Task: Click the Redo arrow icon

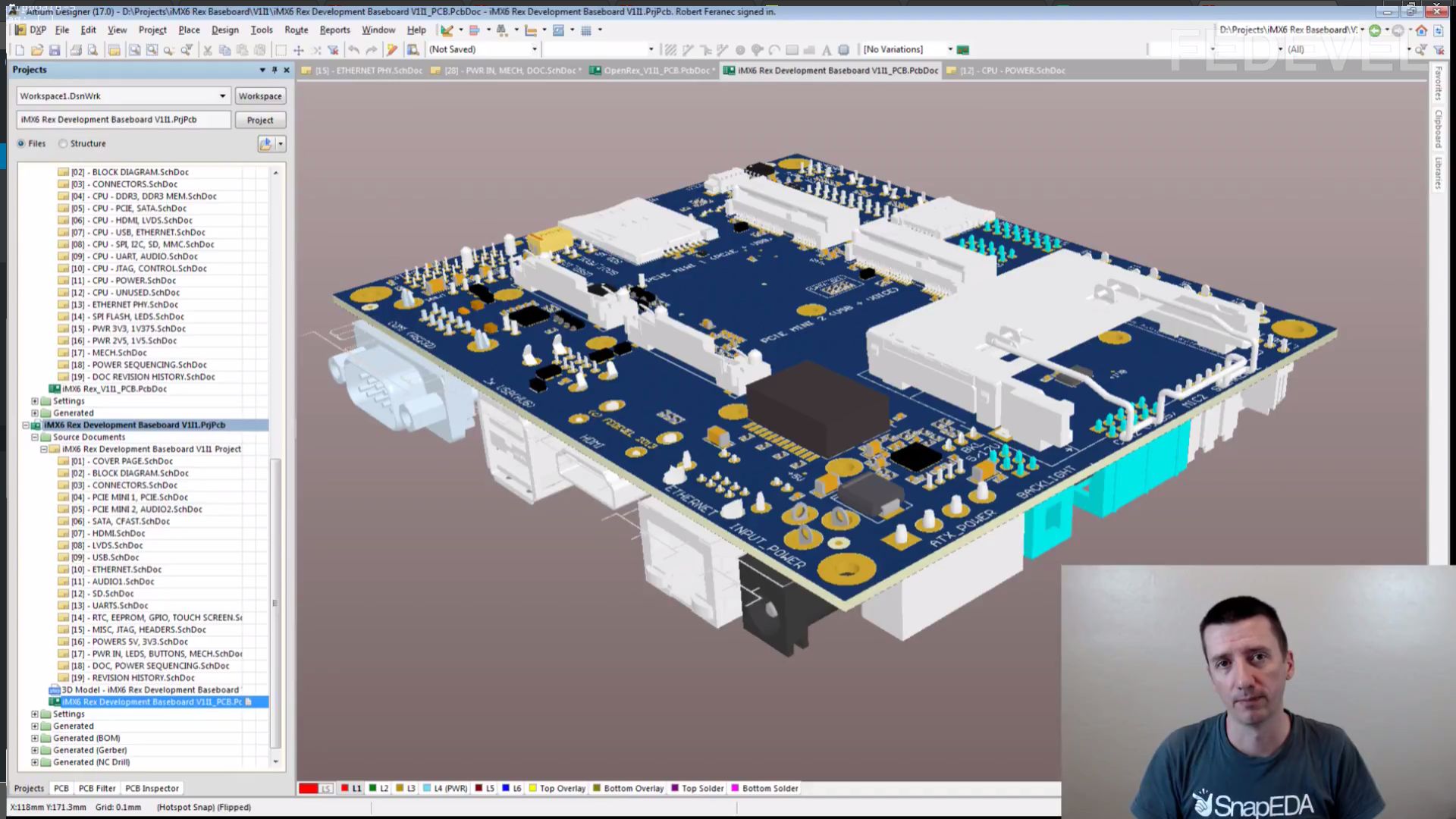Action: pos(371,50)
